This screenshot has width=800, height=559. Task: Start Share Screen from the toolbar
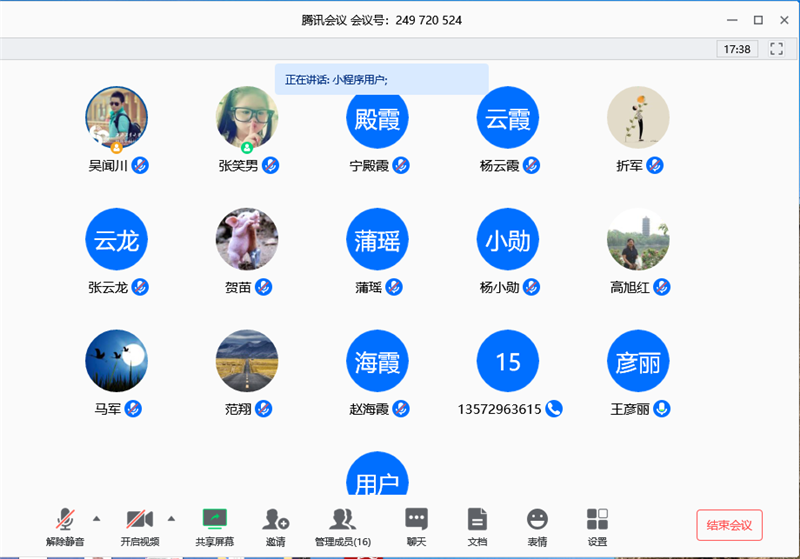click(214, 527)
